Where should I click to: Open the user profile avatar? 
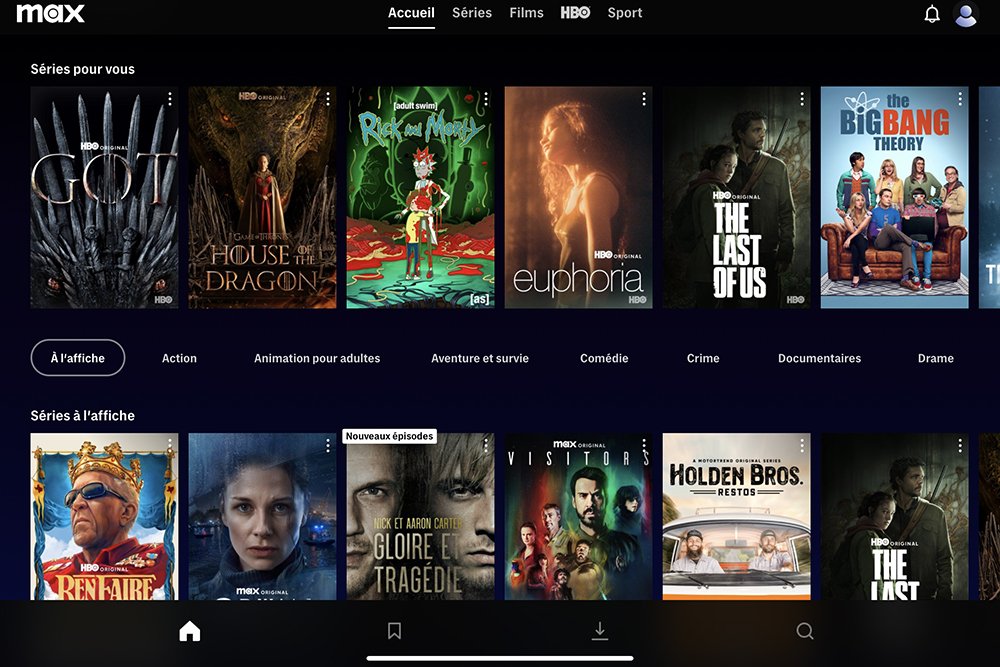966,14
